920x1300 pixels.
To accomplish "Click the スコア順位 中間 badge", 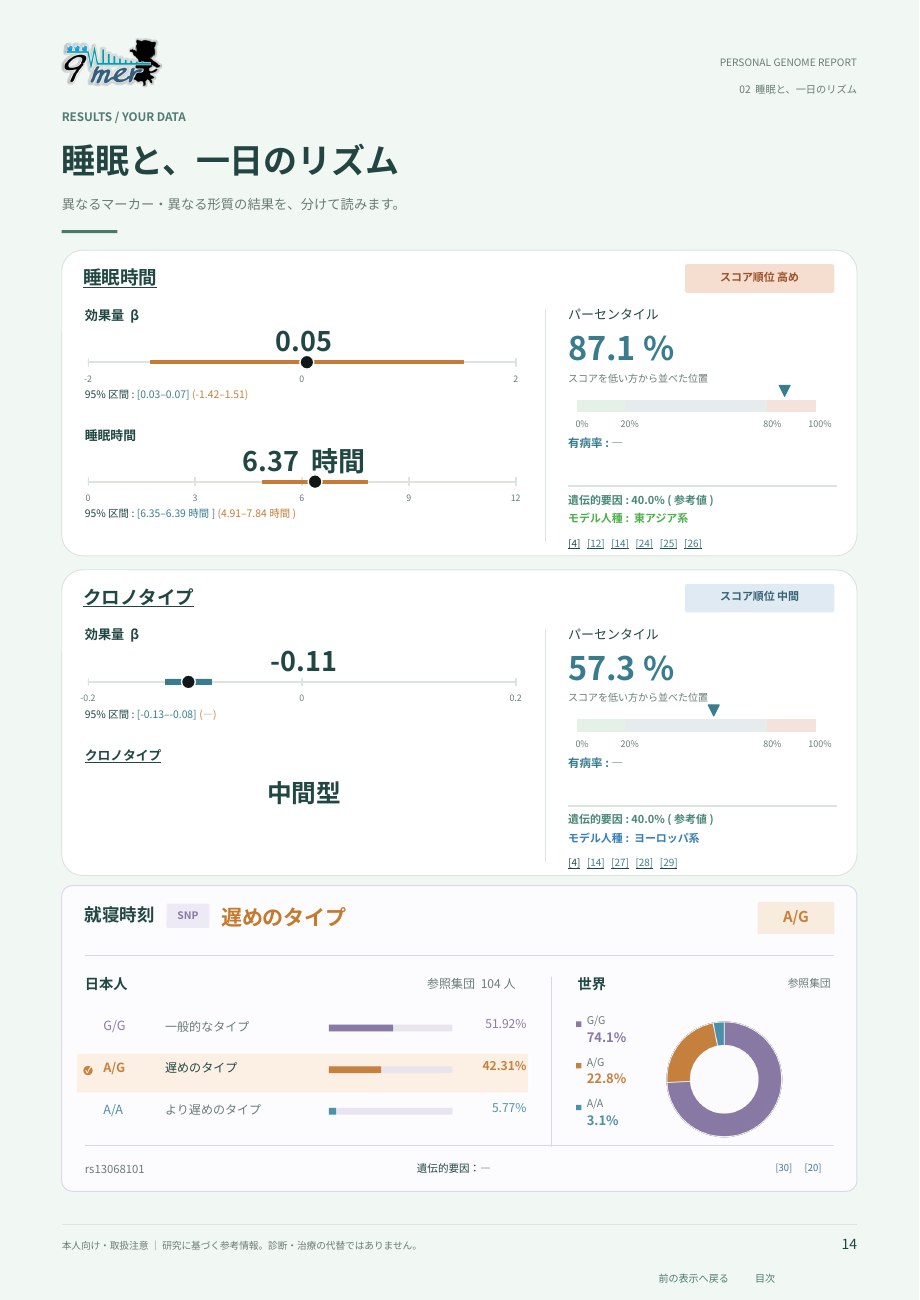I will (759, 597).
